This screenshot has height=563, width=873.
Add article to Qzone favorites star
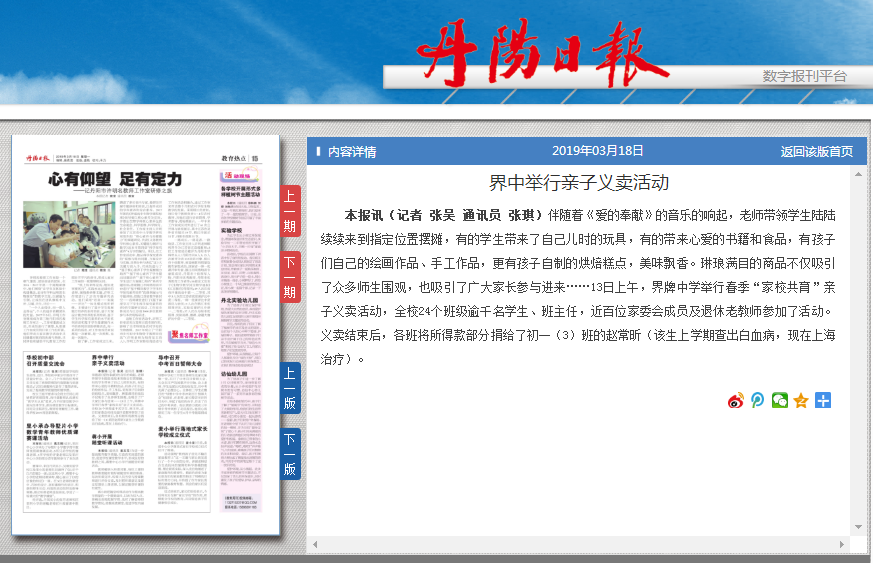coord(801,400)
